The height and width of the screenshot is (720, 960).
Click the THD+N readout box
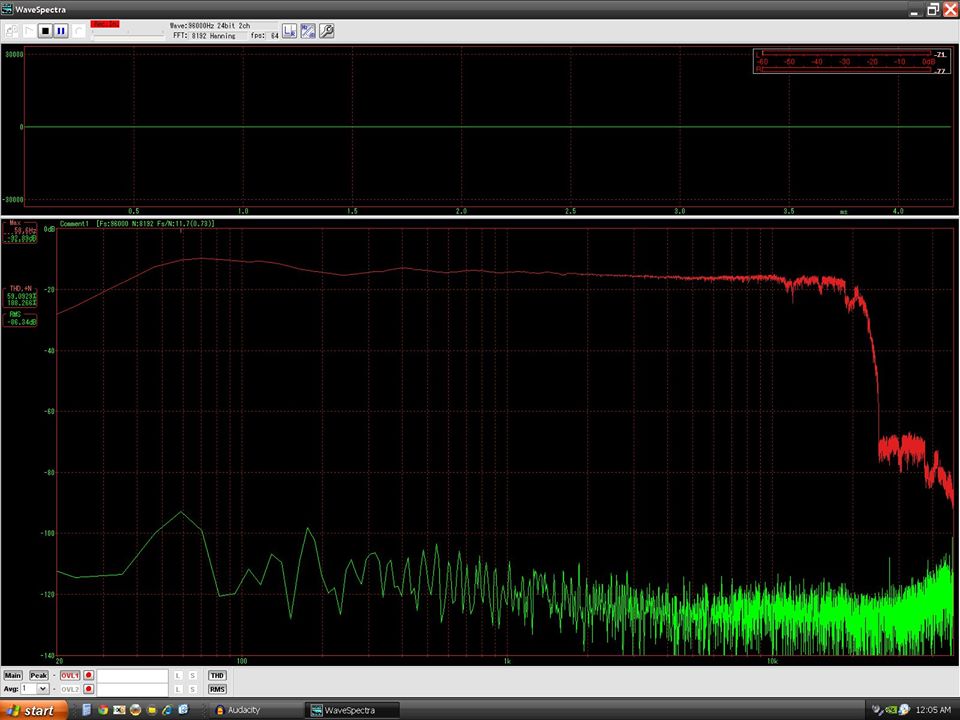(x=20, y=296)
